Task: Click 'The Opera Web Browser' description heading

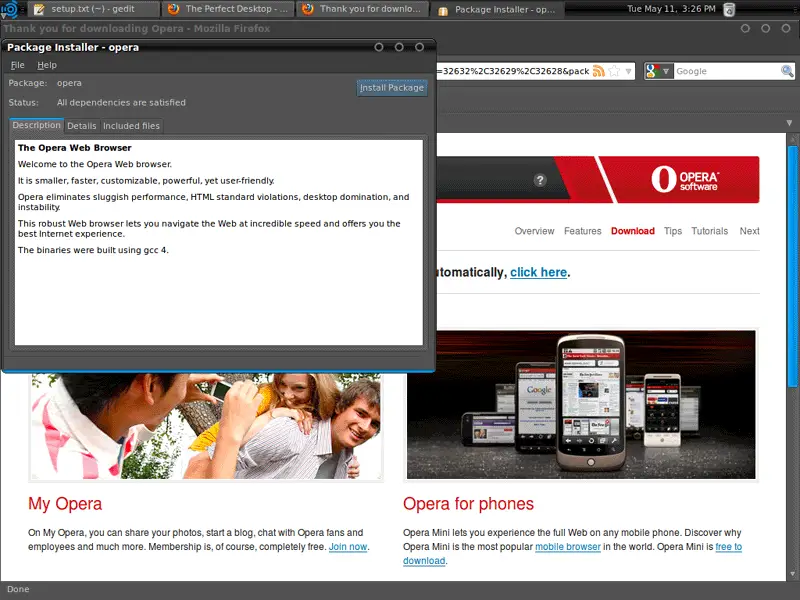Action: pyautogui.click(x=74, y=148)
